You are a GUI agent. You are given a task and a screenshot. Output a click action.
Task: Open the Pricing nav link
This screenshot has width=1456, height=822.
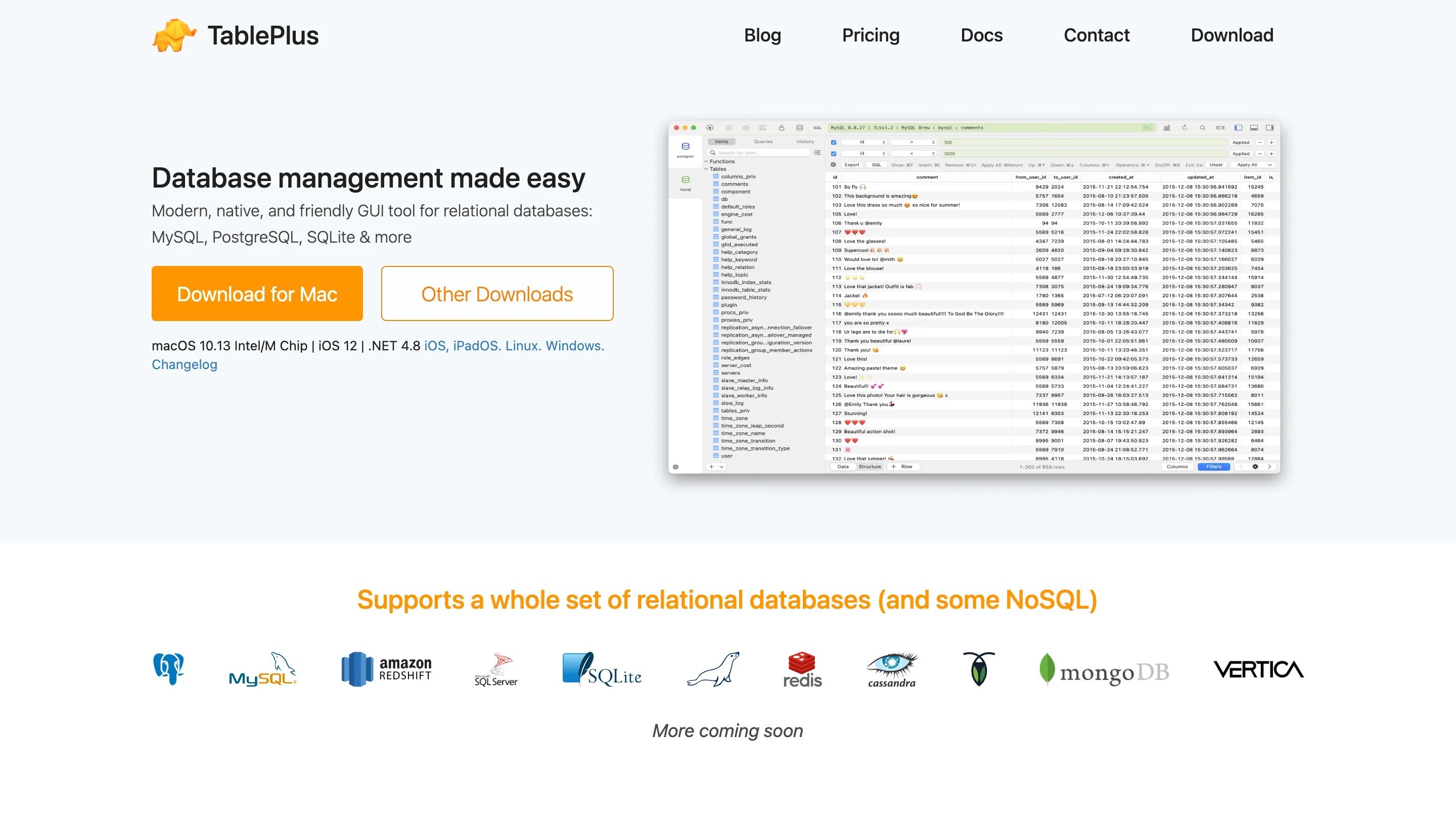point(871,35)
